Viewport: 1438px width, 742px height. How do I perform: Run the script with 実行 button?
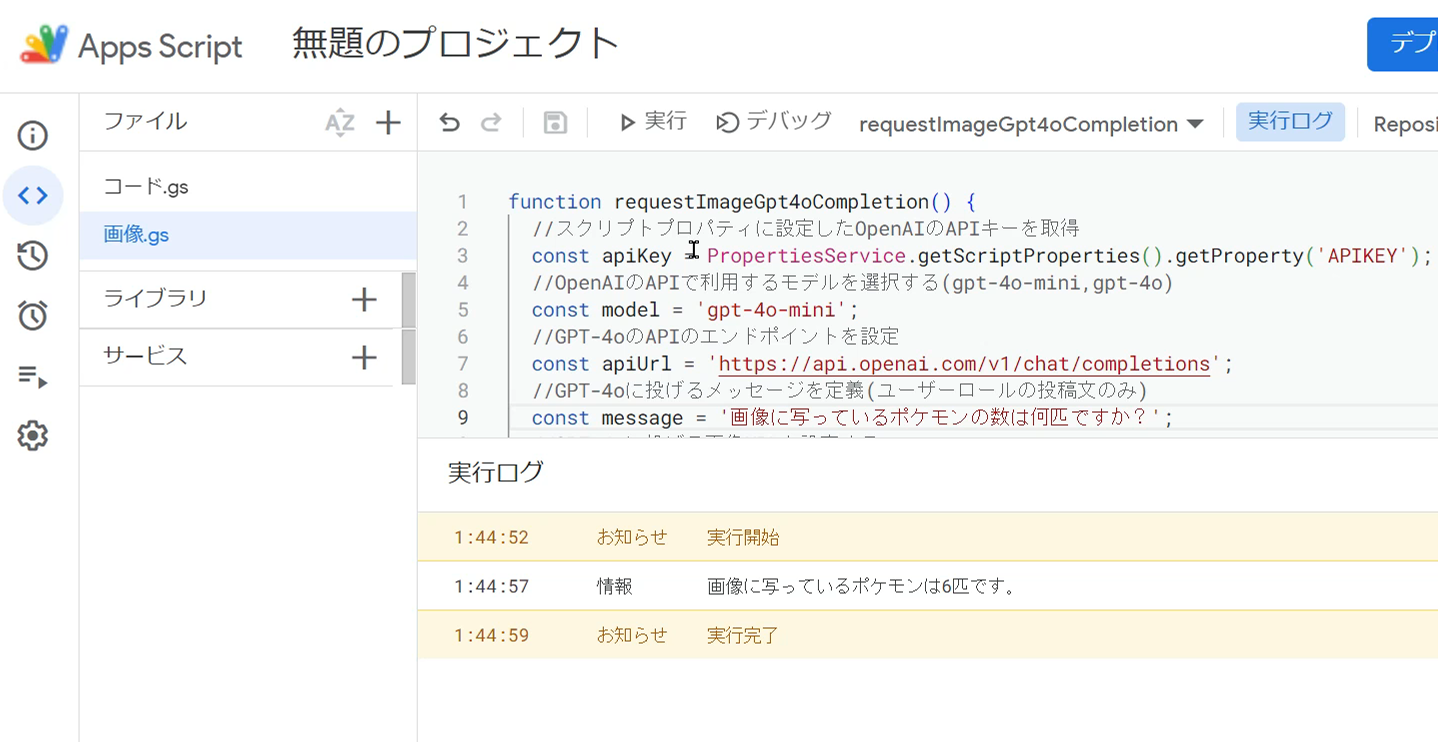pos(653,122)
